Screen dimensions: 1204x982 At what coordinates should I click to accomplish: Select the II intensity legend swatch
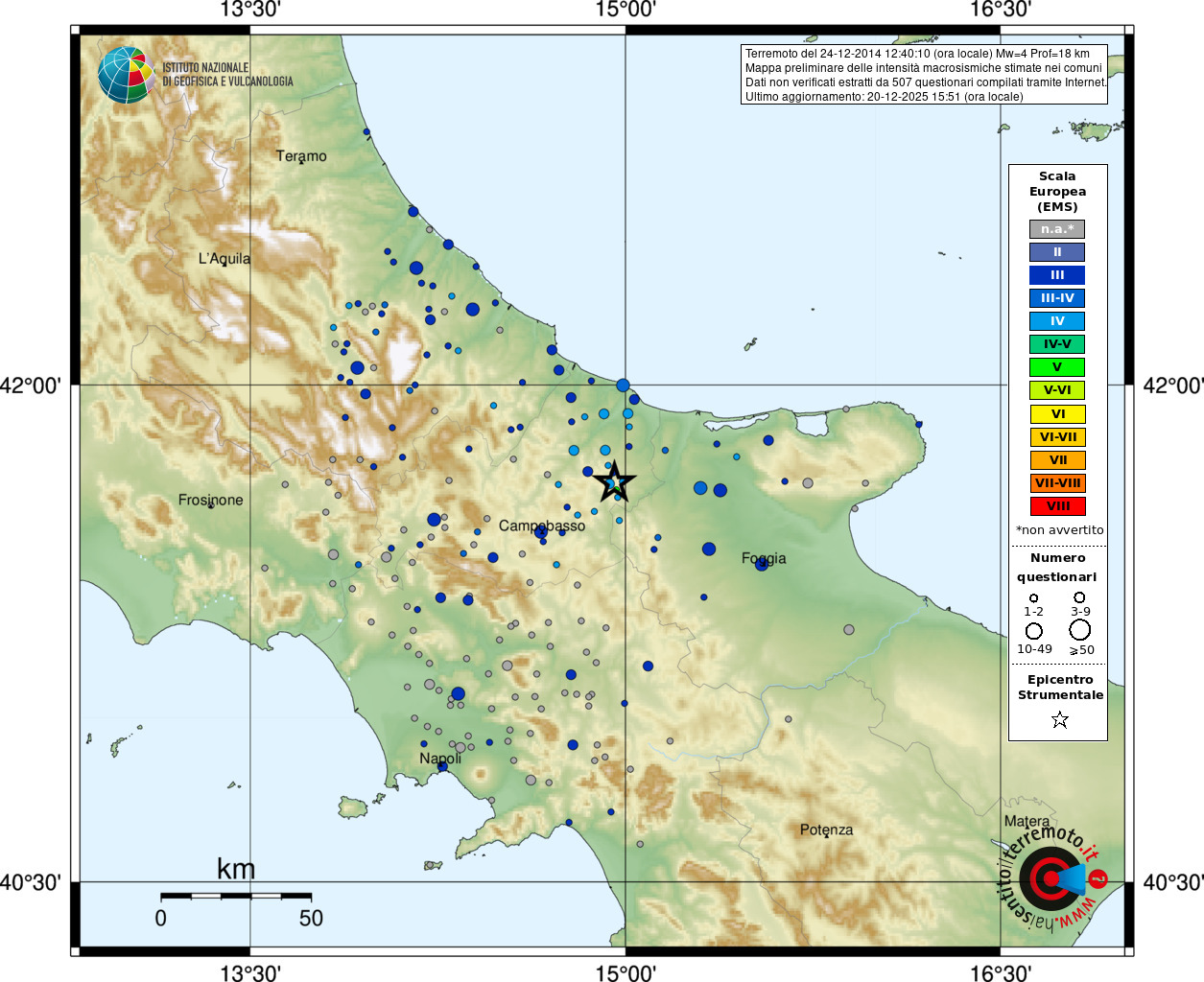coord(1057,252)
